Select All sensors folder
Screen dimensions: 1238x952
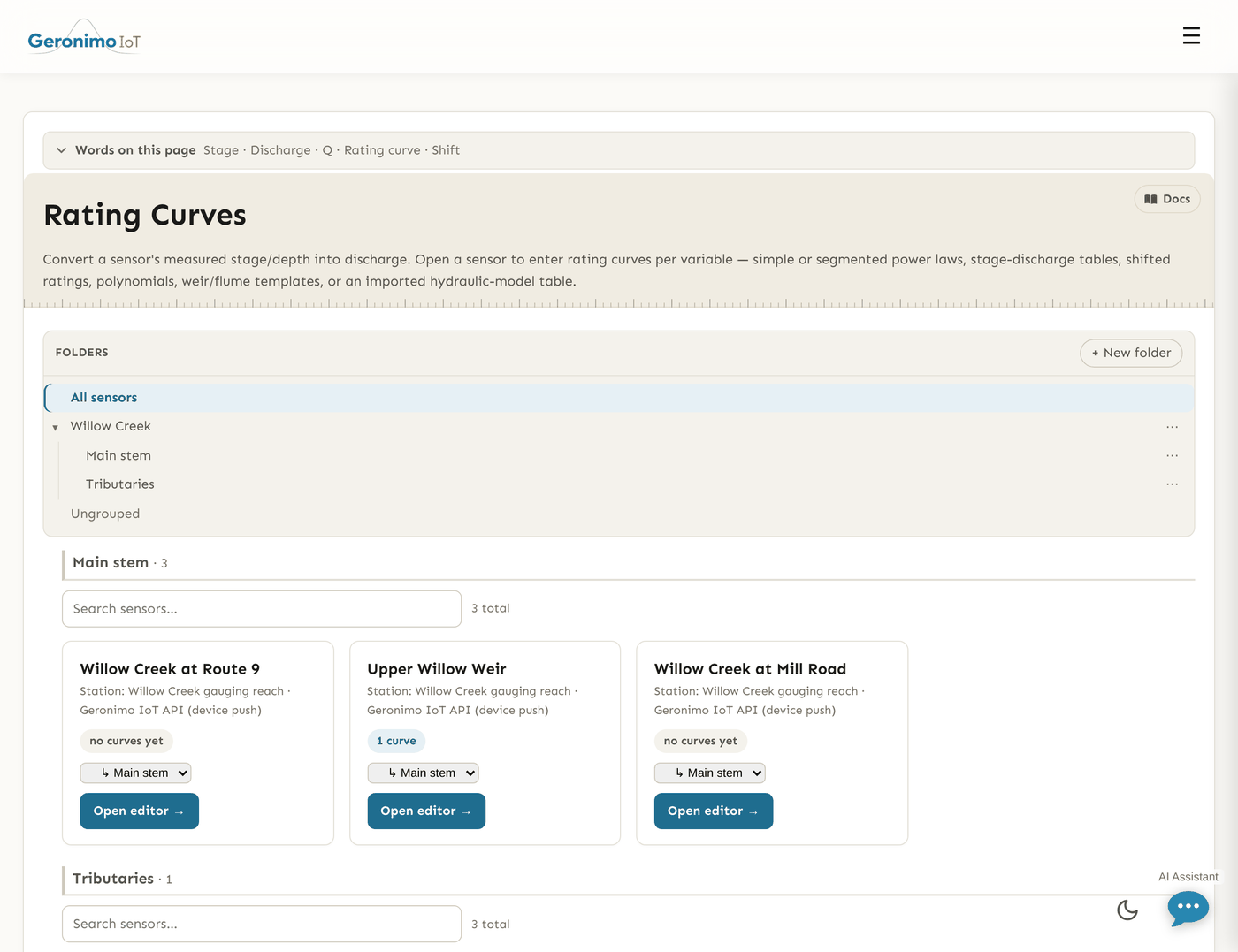click(x=619, y=398)
